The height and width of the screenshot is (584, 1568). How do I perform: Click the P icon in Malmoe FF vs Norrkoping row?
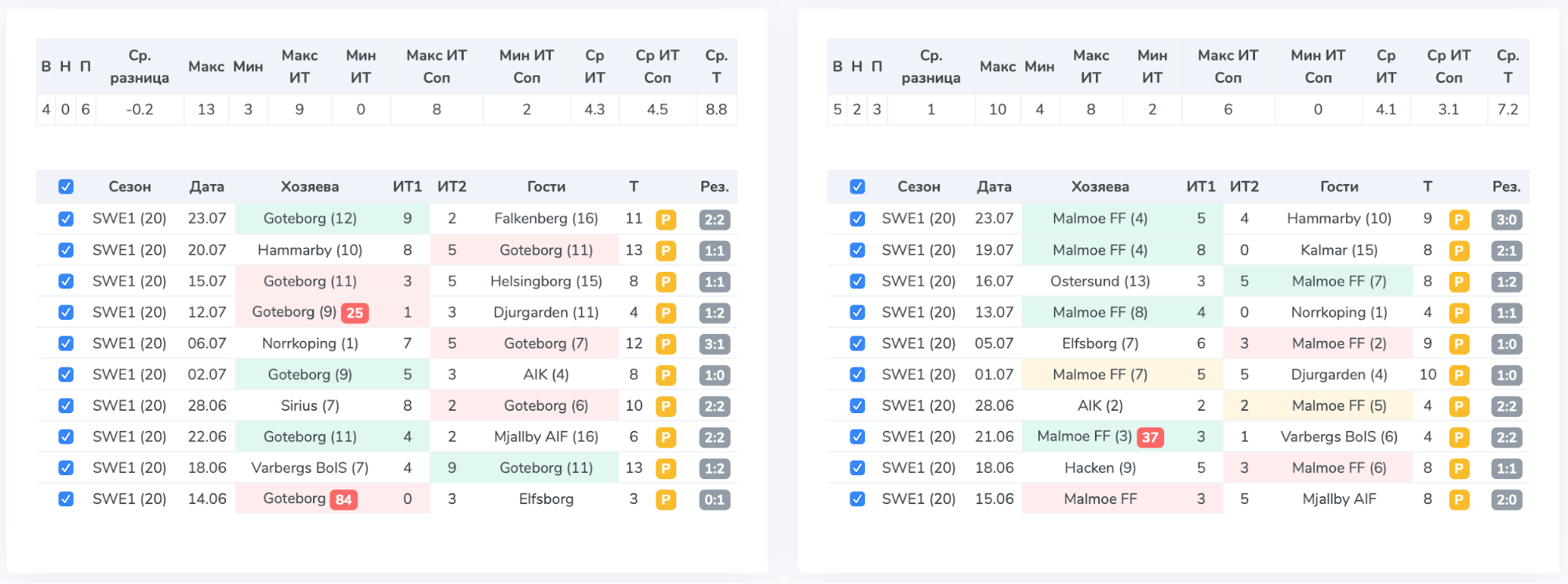pos(1459,313)
